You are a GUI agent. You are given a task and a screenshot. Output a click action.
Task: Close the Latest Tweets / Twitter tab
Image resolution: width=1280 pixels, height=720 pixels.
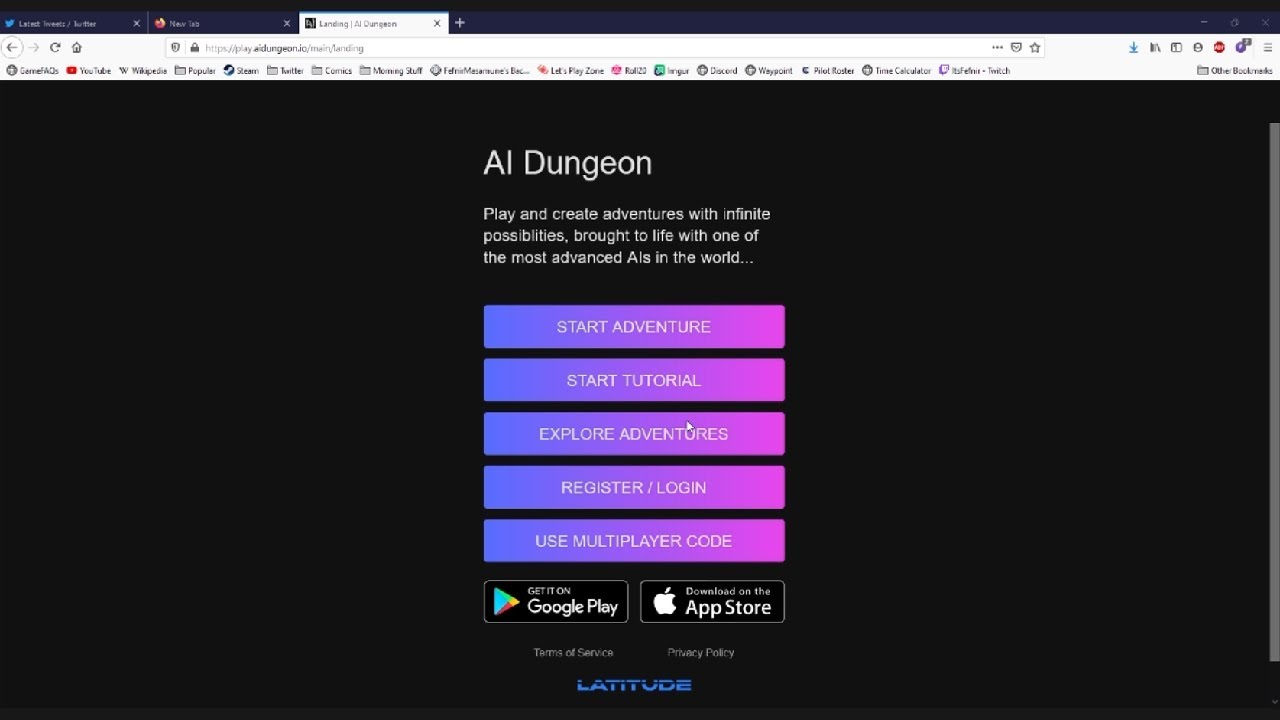(x=137, y=23)
